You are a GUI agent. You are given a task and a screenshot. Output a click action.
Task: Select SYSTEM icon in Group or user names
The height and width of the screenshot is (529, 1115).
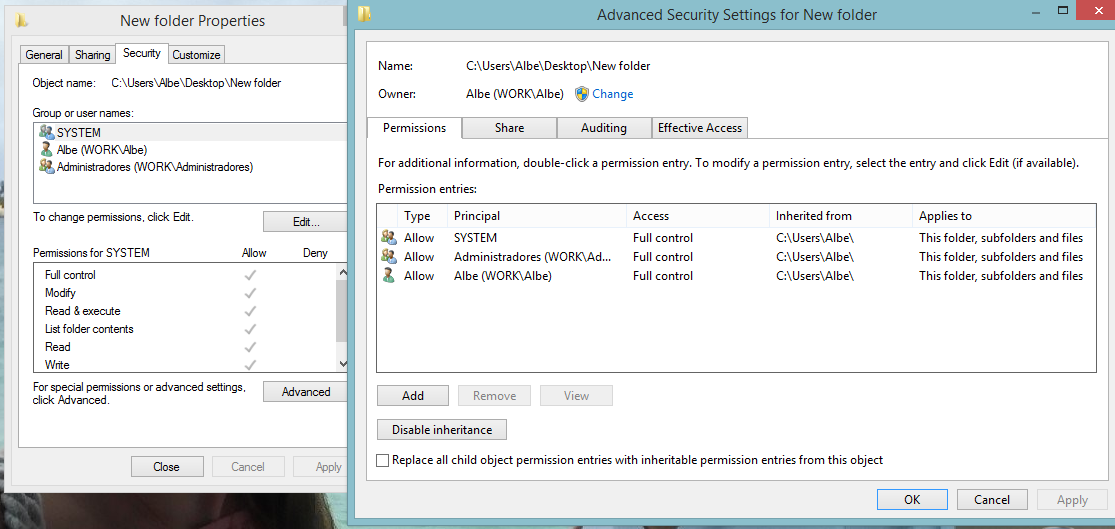pos(47,132)
